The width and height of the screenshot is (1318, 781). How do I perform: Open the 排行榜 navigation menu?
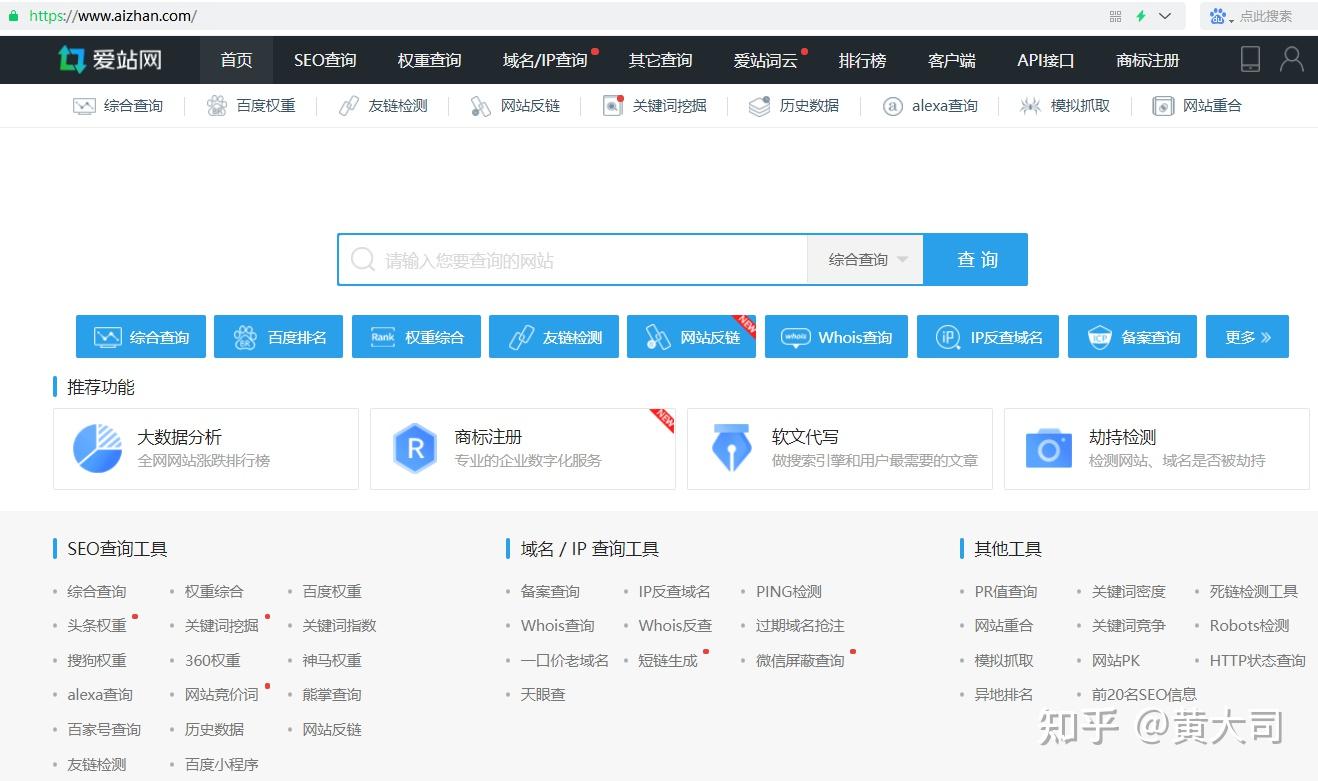coord(862,60)
